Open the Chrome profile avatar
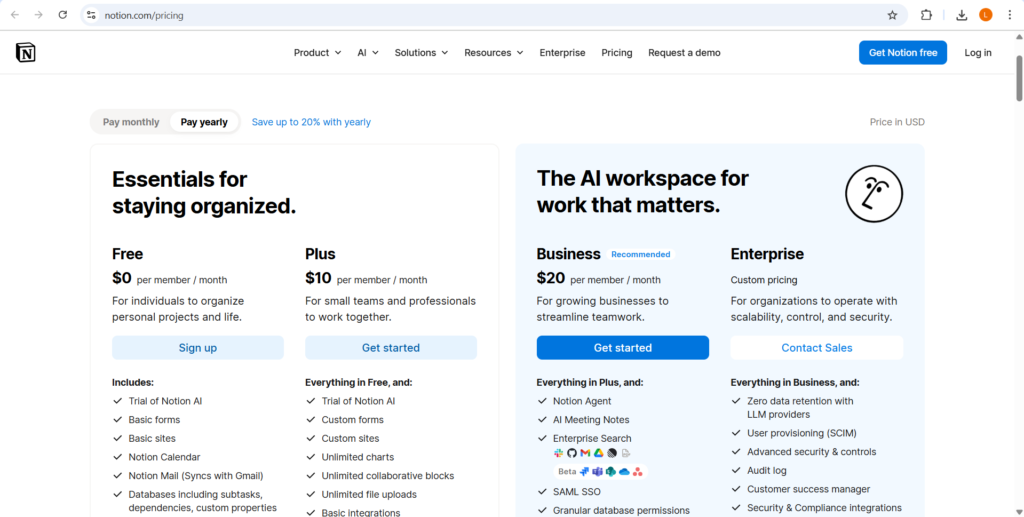Screen dimensions: 1024x517 coord(986,15)
